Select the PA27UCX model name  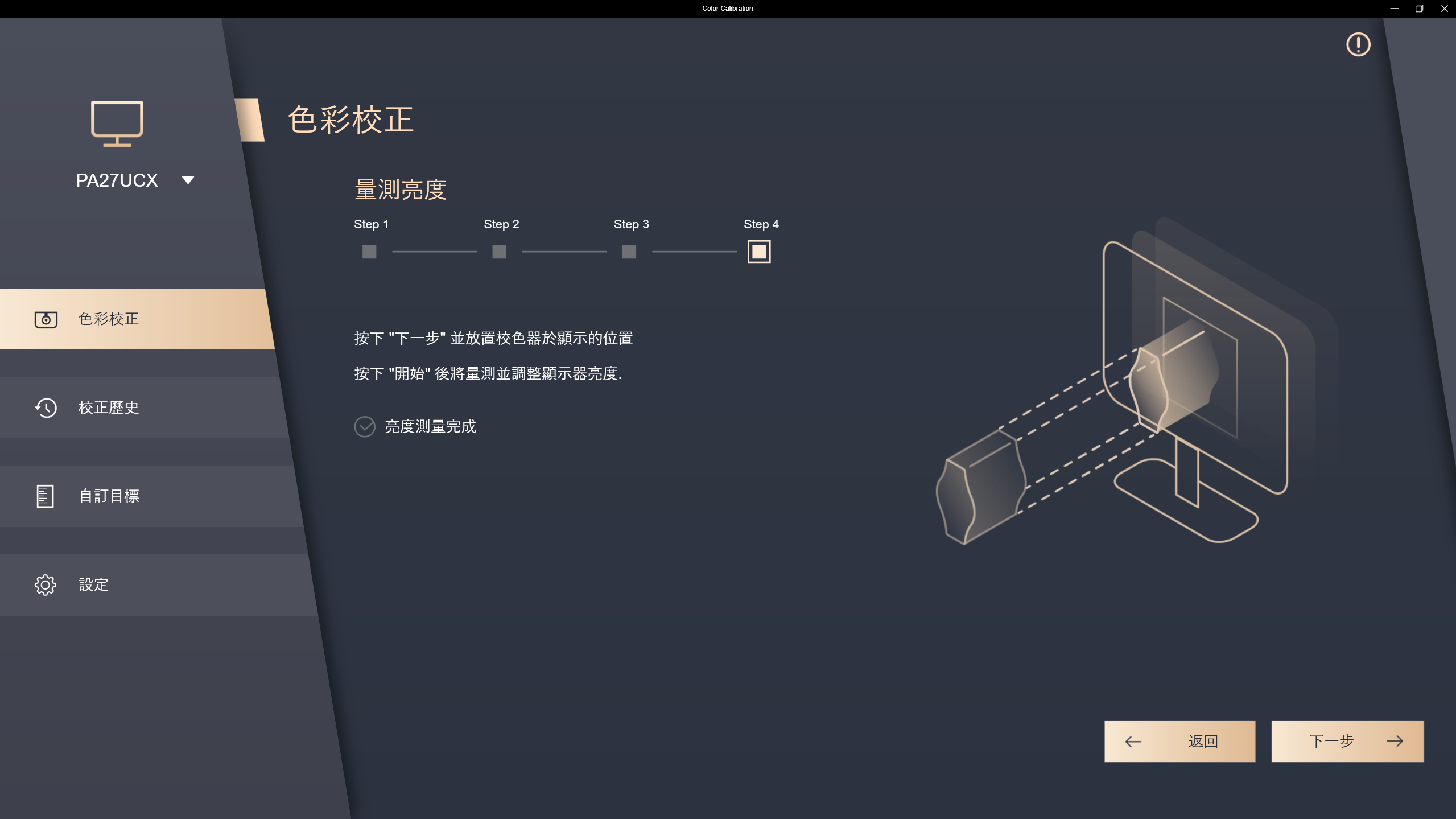point(117,180)
